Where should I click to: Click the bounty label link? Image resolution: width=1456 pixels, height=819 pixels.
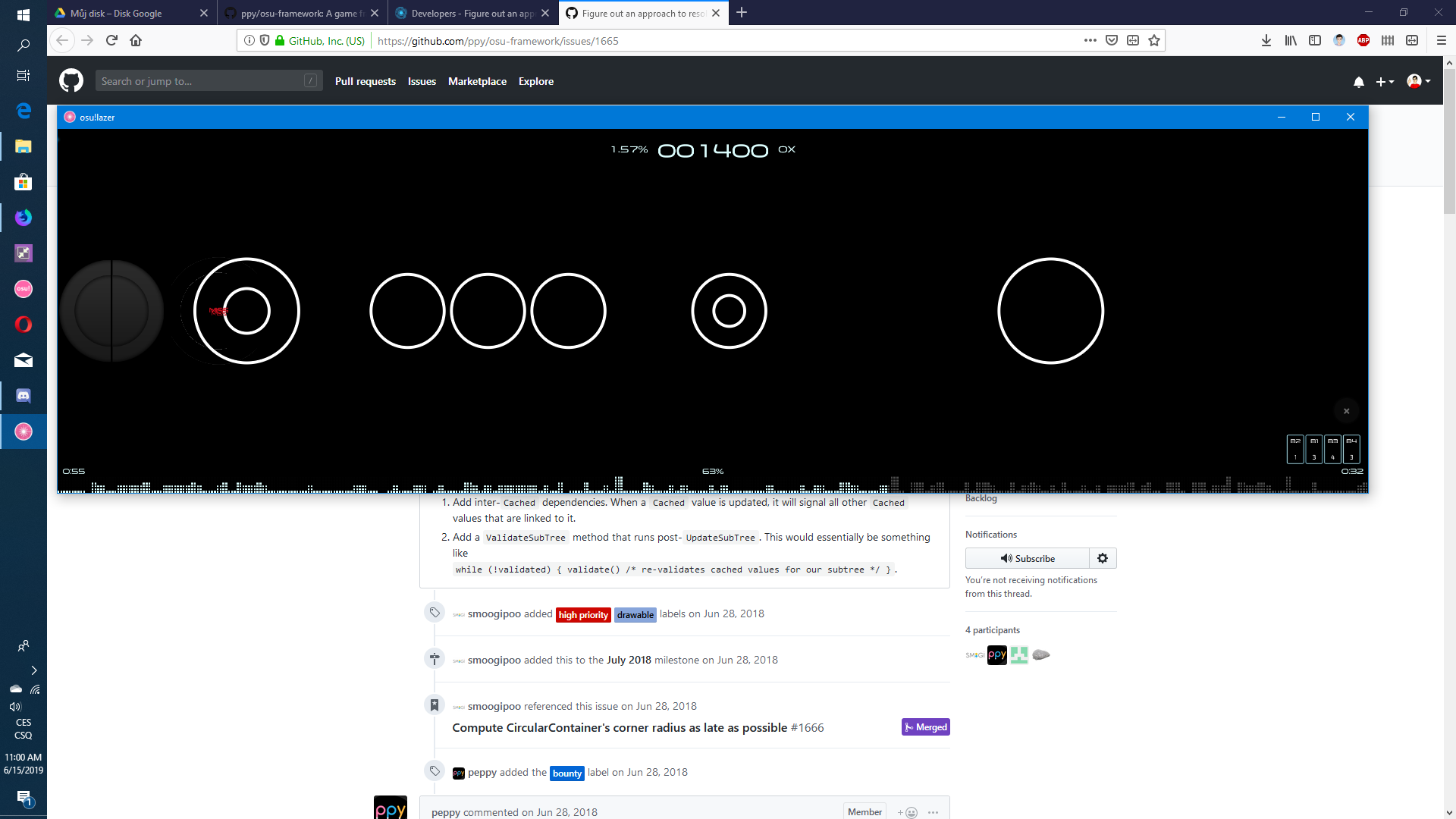(x=566, y=773)
